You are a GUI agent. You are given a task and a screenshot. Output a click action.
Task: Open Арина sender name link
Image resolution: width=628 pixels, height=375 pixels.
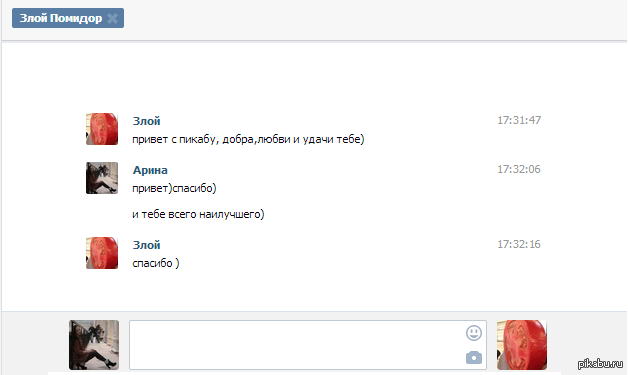(150, 170)
